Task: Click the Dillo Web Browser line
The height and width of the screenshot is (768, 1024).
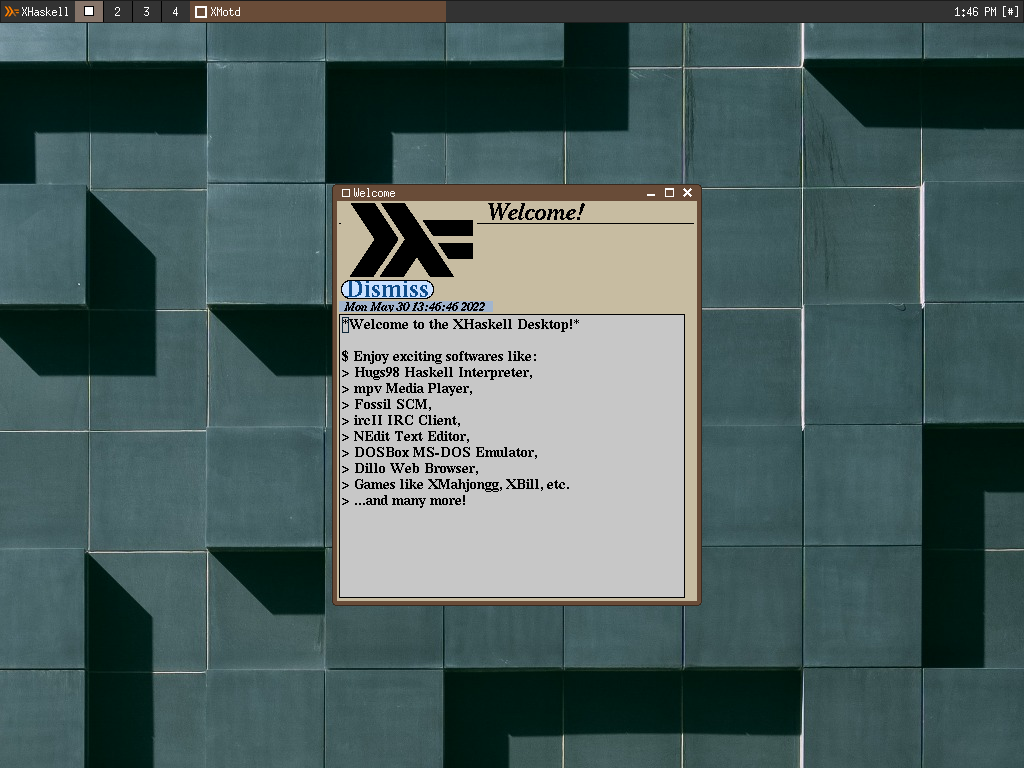Action: pos(410,468)
